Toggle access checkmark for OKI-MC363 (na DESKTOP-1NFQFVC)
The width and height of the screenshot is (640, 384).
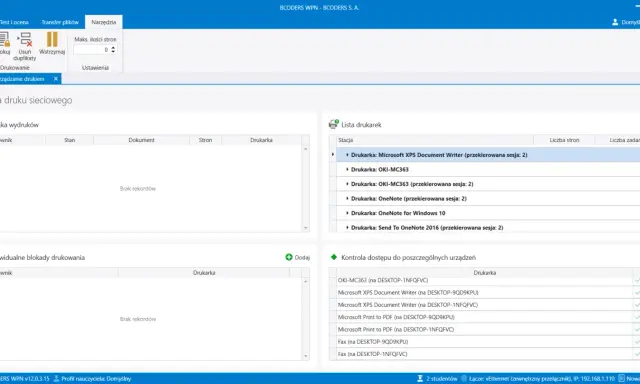pos(636,280)
